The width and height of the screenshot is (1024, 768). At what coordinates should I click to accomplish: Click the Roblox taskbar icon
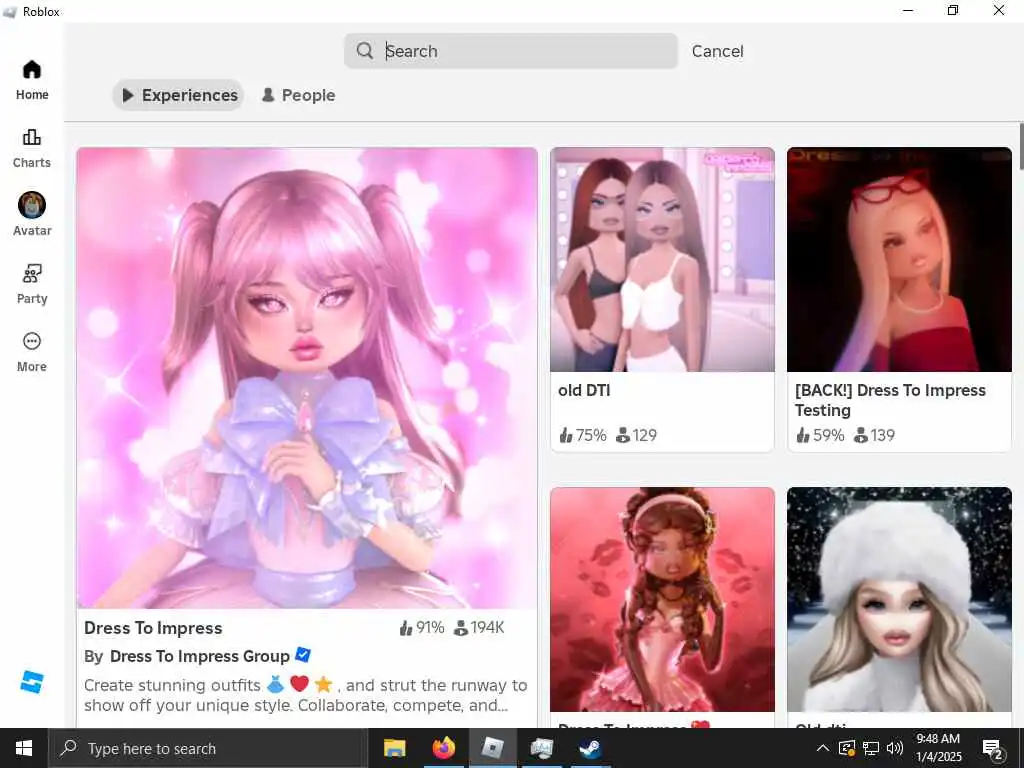(x=492, y=748)
